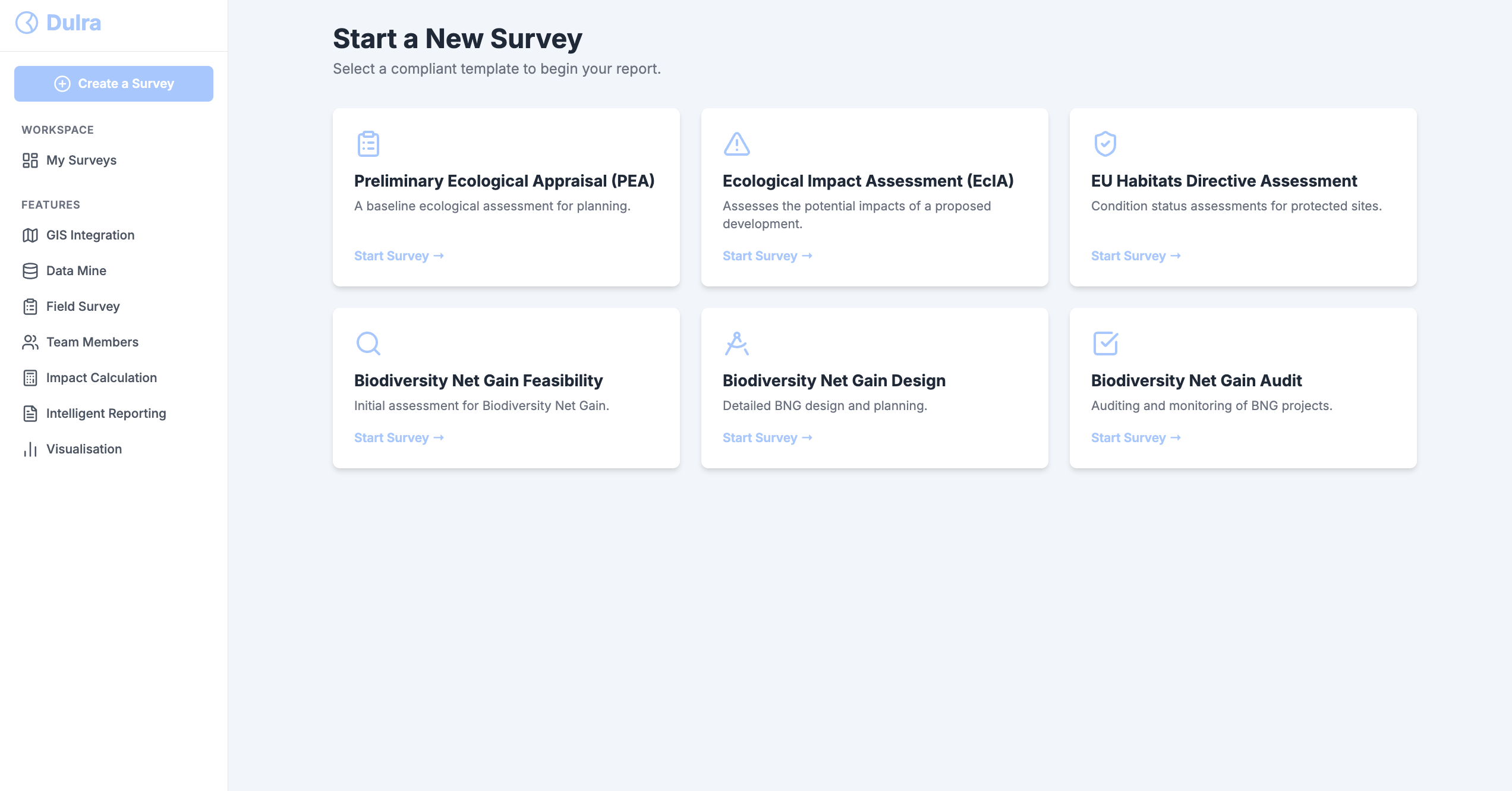The width and height of the screenshot is (1512, 791).
Task: Click the GIS Integration map icon
Action: 30,235
